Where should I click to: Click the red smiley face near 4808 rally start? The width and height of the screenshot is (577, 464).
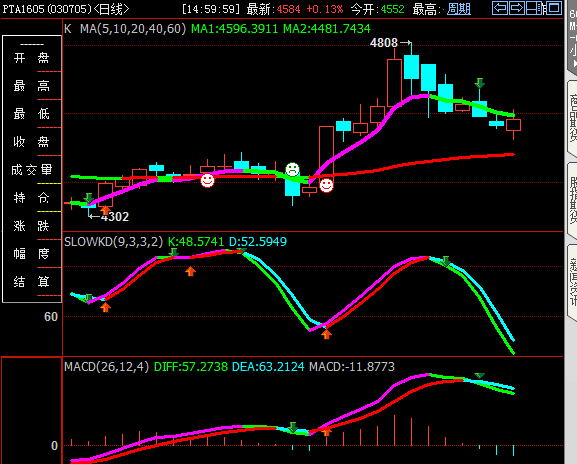[x=326, y=185]
